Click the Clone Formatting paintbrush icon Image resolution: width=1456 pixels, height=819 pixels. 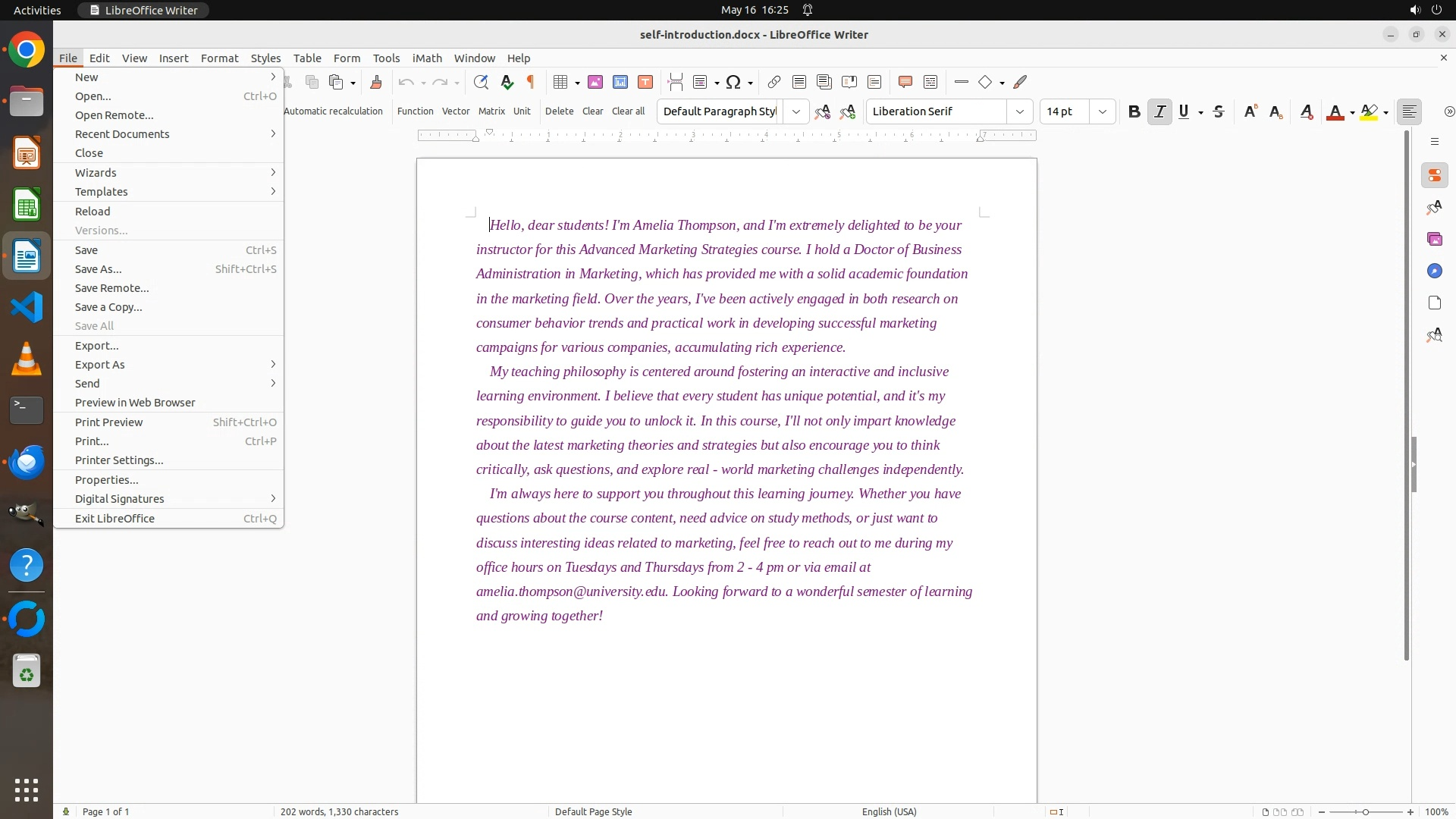(x=376, y=82)
